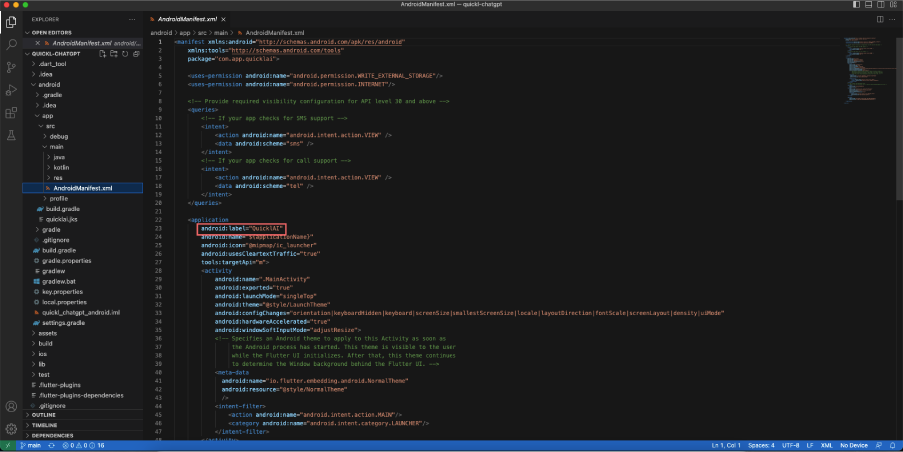Viewport: 903px width, 452px height.
Task: Click the main branch indicator in status bar
Action: coord(31,445)
